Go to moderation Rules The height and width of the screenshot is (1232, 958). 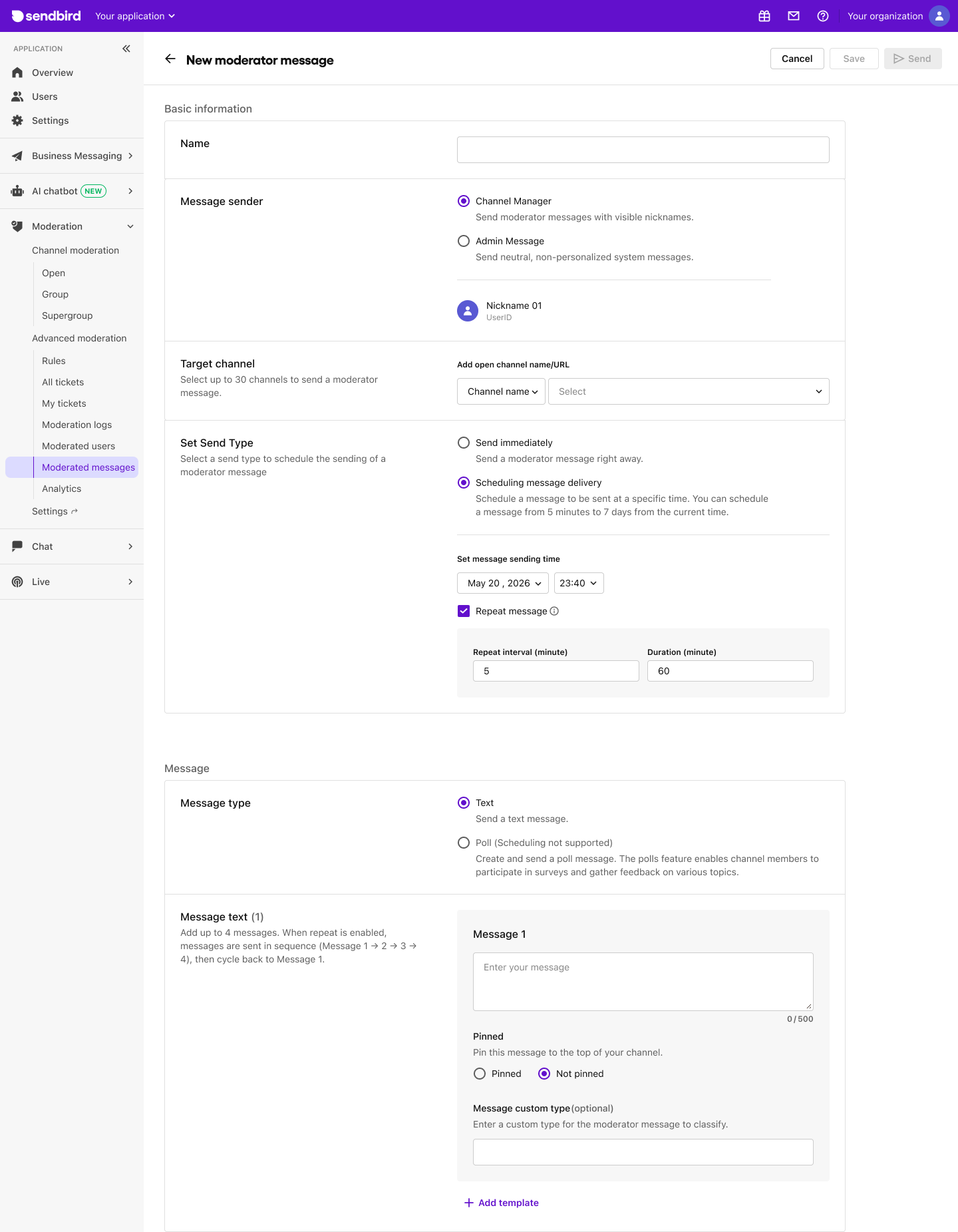(54, 361)
